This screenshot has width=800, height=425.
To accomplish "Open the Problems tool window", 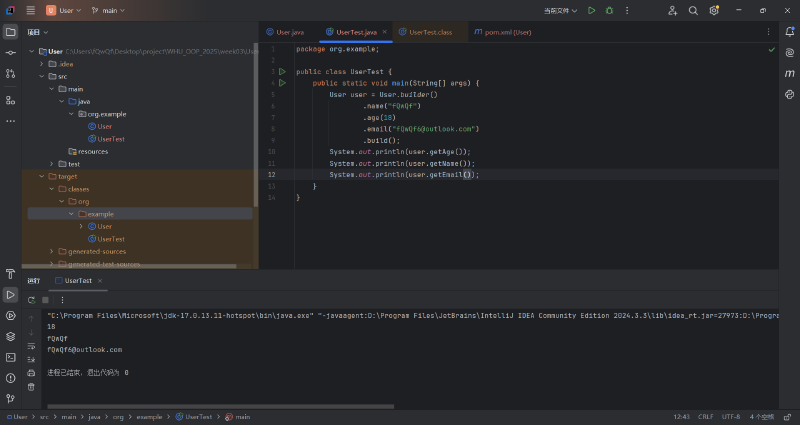I will [x=10, y=378].
